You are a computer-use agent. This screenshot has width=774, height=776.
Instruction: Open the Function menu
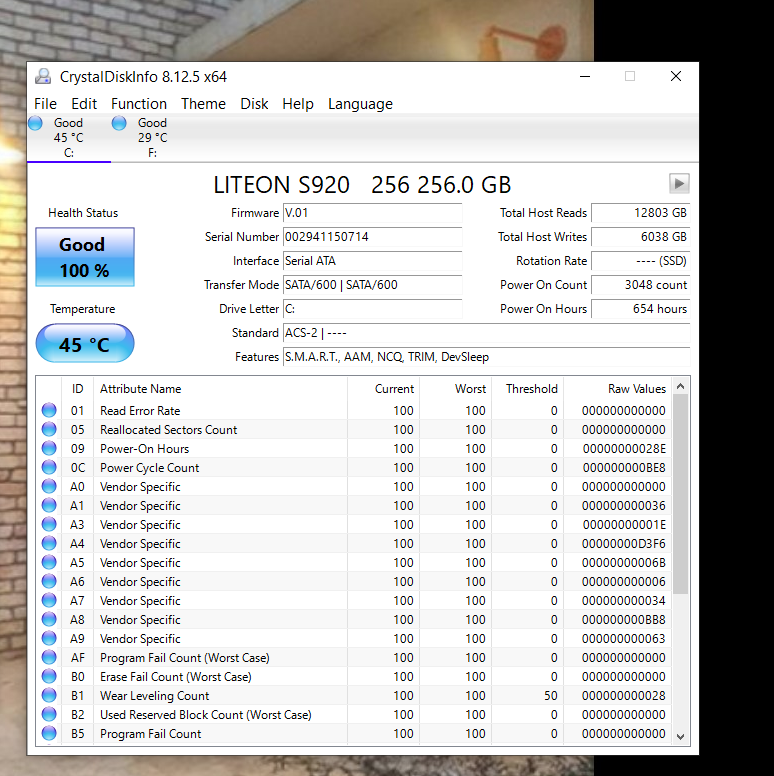(139, 104)
